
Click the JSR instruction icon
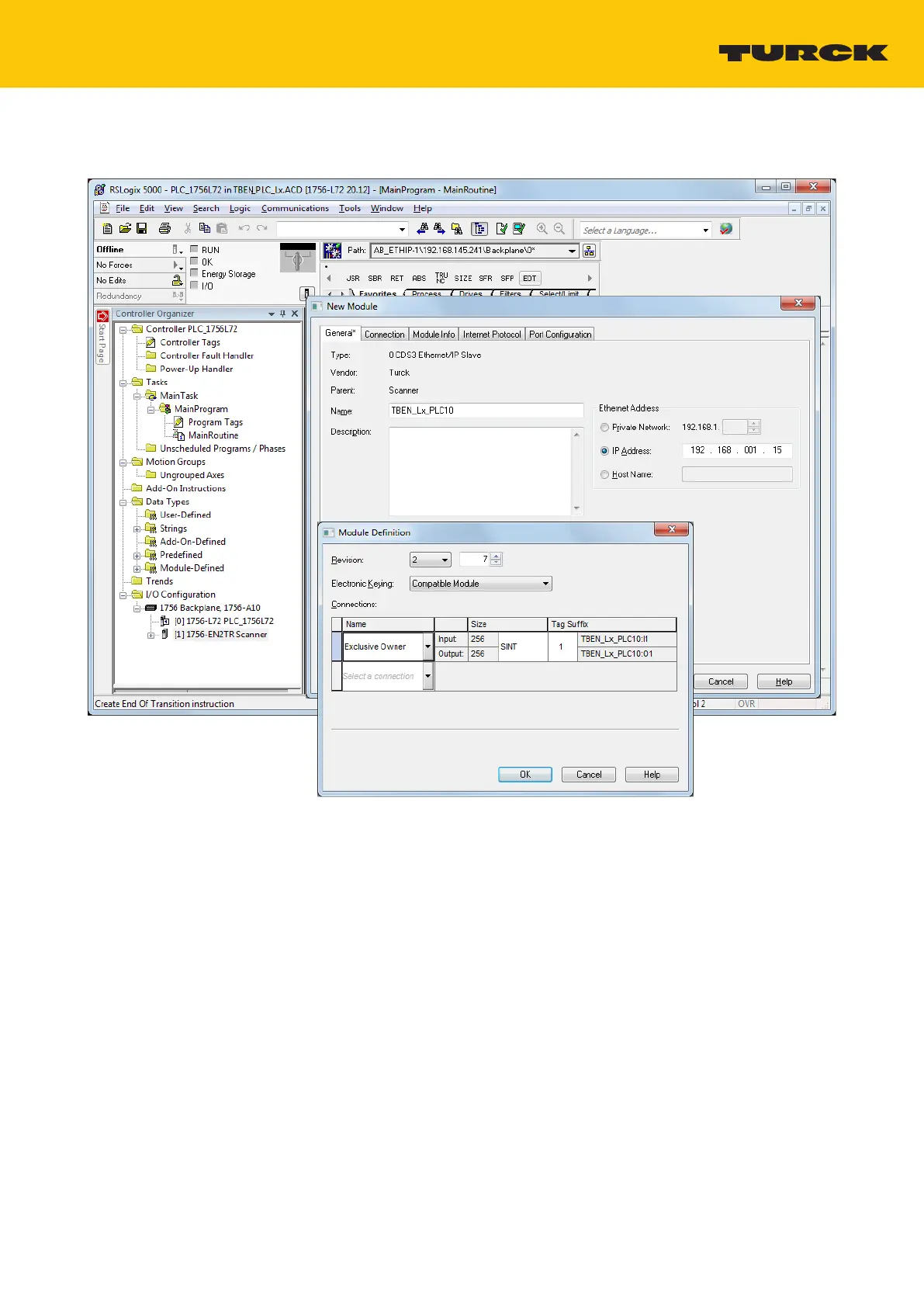tap(353, 278)
